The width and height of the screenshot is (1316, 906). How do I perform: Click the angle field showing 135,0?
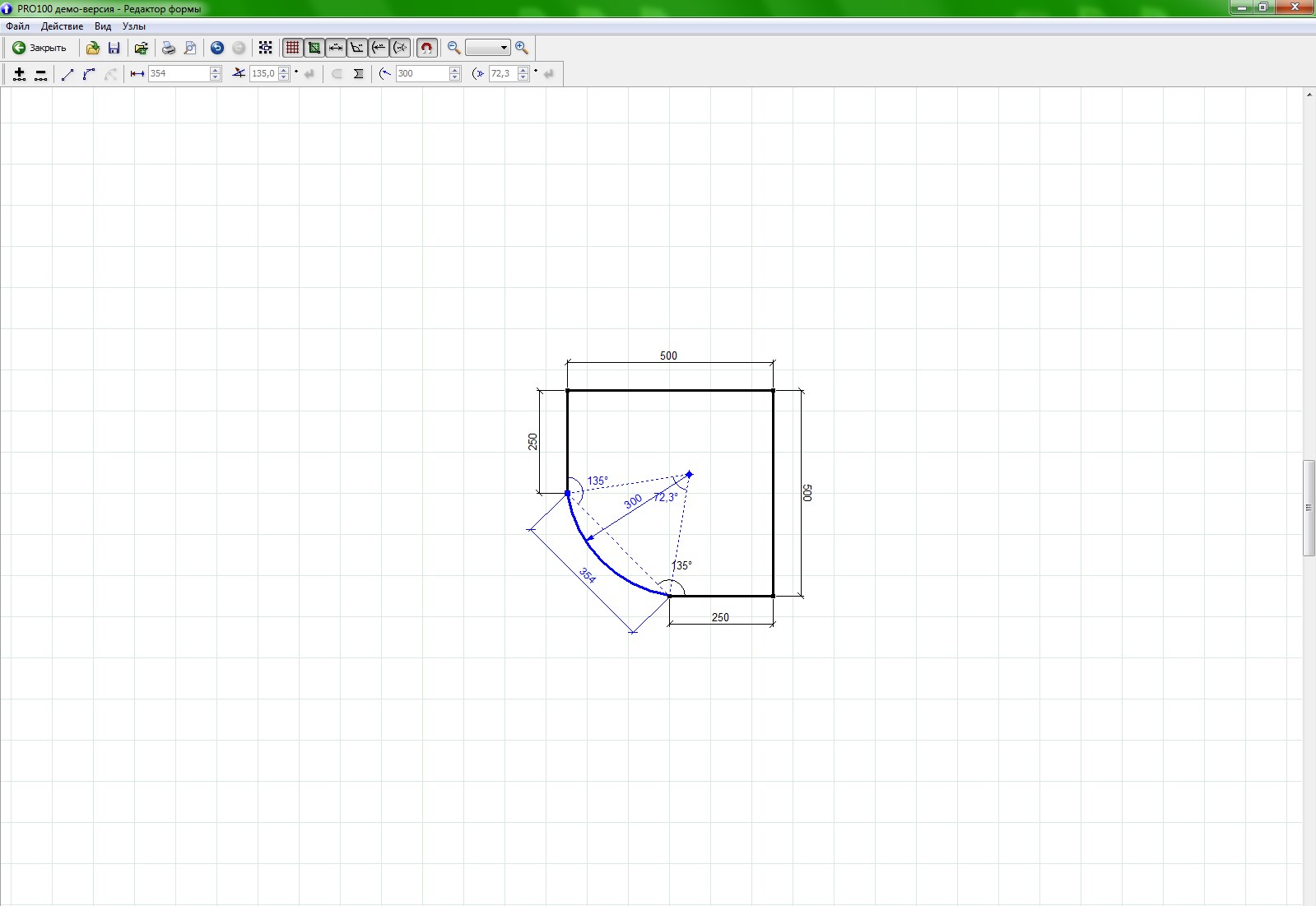click(263, 73)
